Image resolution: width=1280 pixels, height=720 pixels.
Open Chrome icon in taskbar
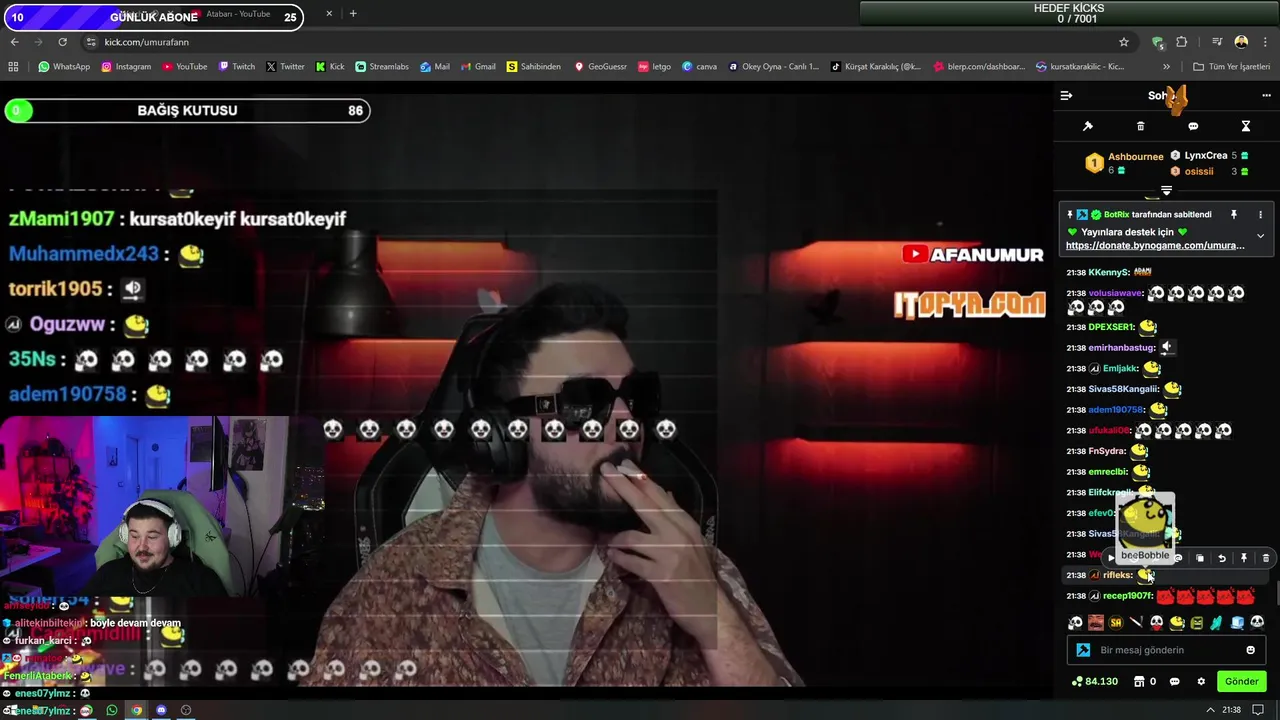tap(137, 710)
